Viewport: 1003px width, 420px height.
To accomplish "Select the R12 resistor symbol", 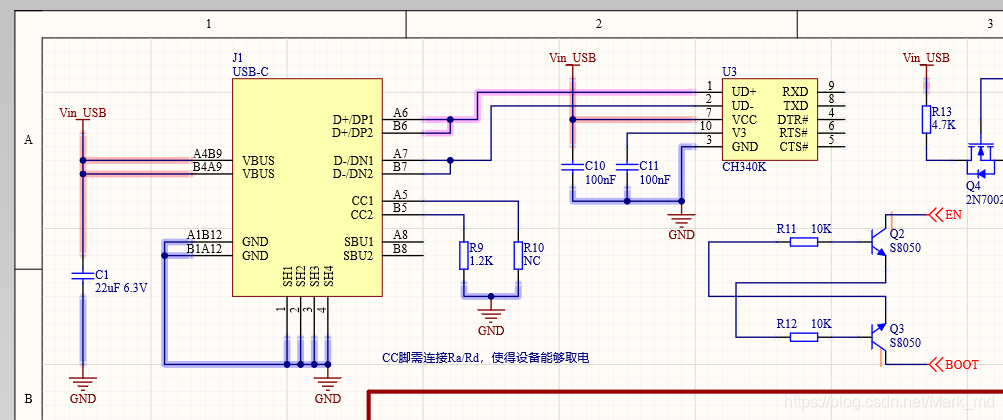I will pyautogui.click(x=803, y=337).
